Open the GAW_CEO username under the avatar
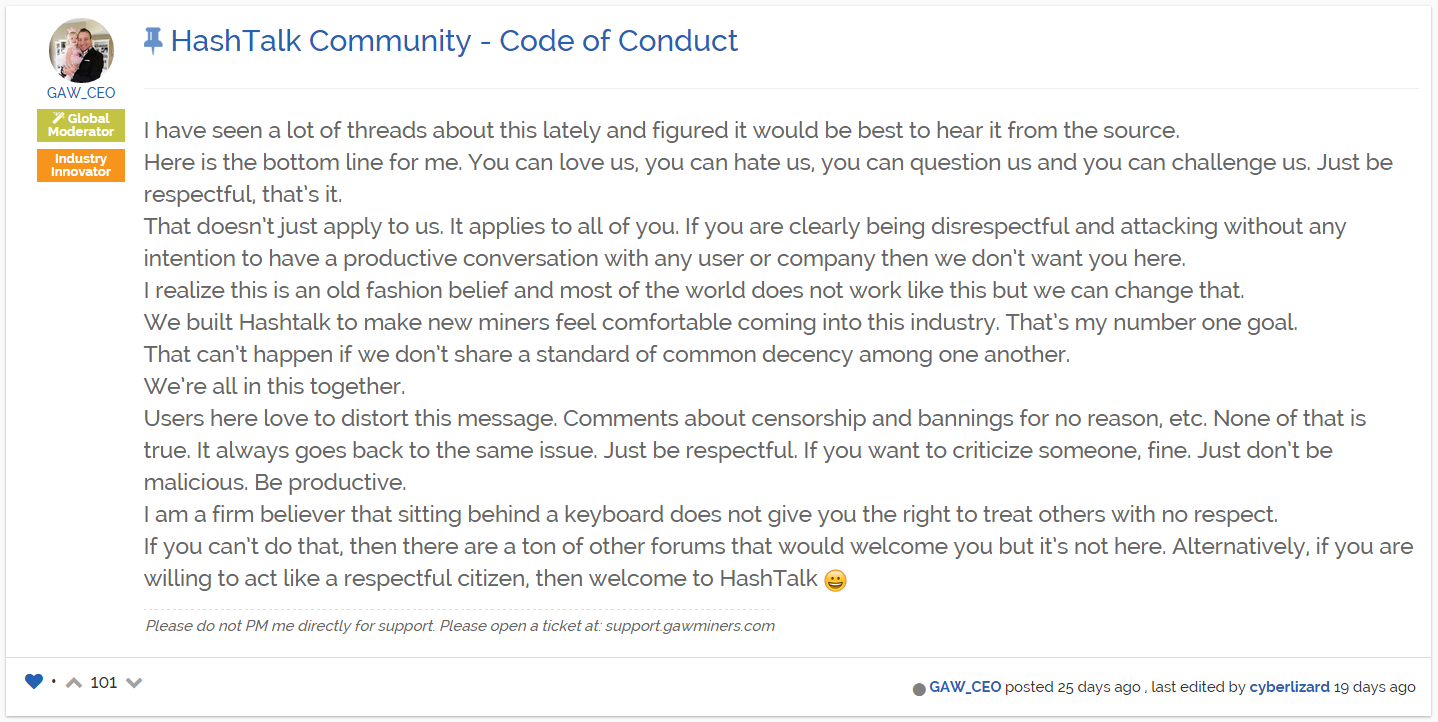The width and height of the screenshot is (1438, 722). (x=81, y=93)
